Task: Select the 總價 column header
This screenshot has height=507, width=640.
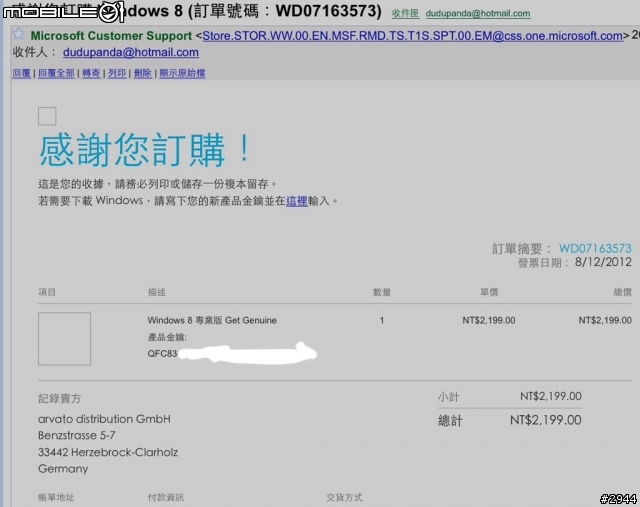Action: pos(622,292)
